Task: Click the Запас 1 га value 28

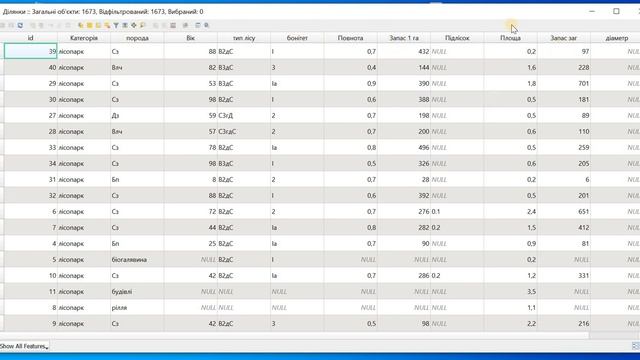Action: [404, 180]
